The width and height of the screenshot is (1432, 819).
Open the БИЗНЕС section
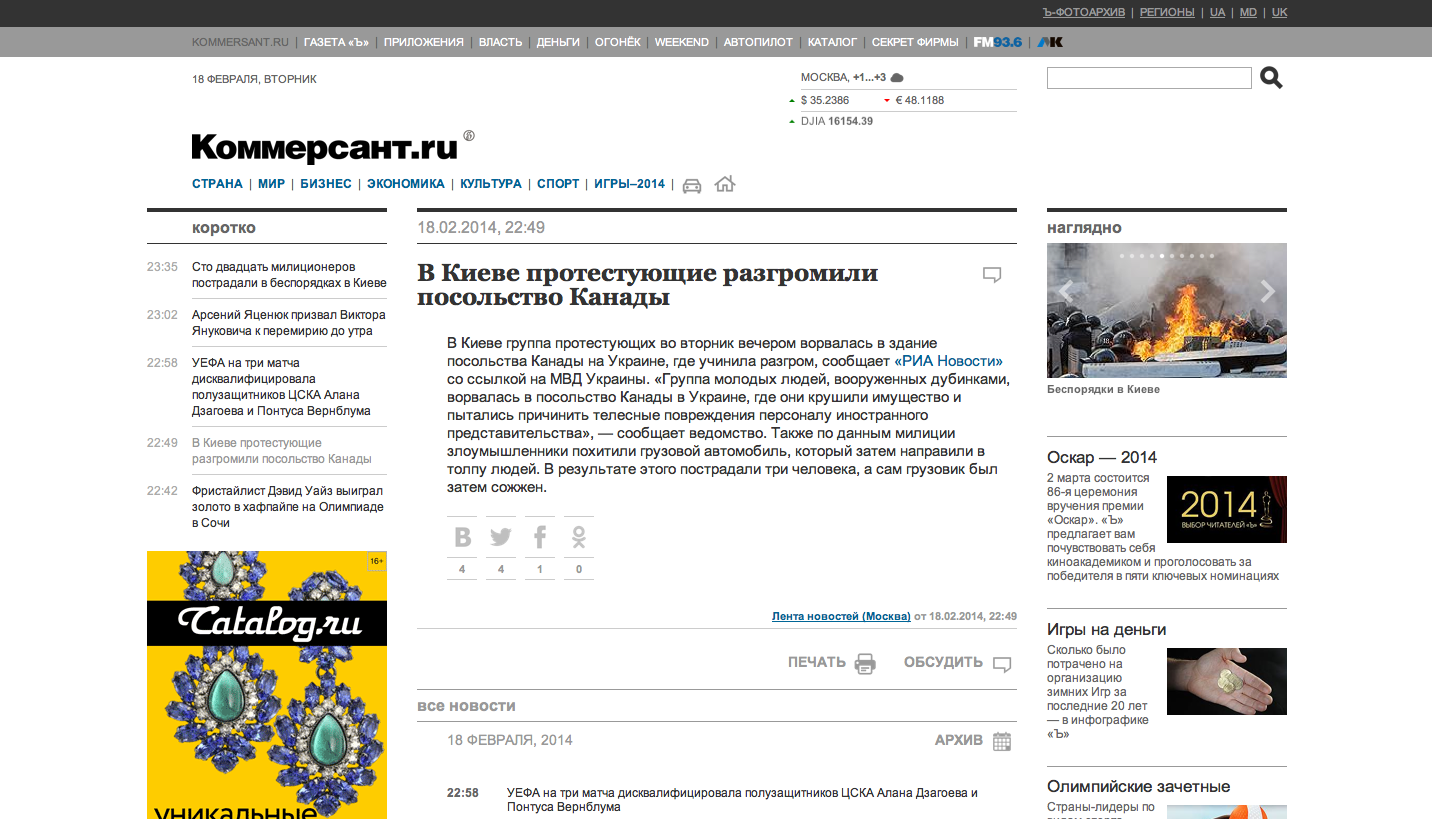tap(326, 184)
